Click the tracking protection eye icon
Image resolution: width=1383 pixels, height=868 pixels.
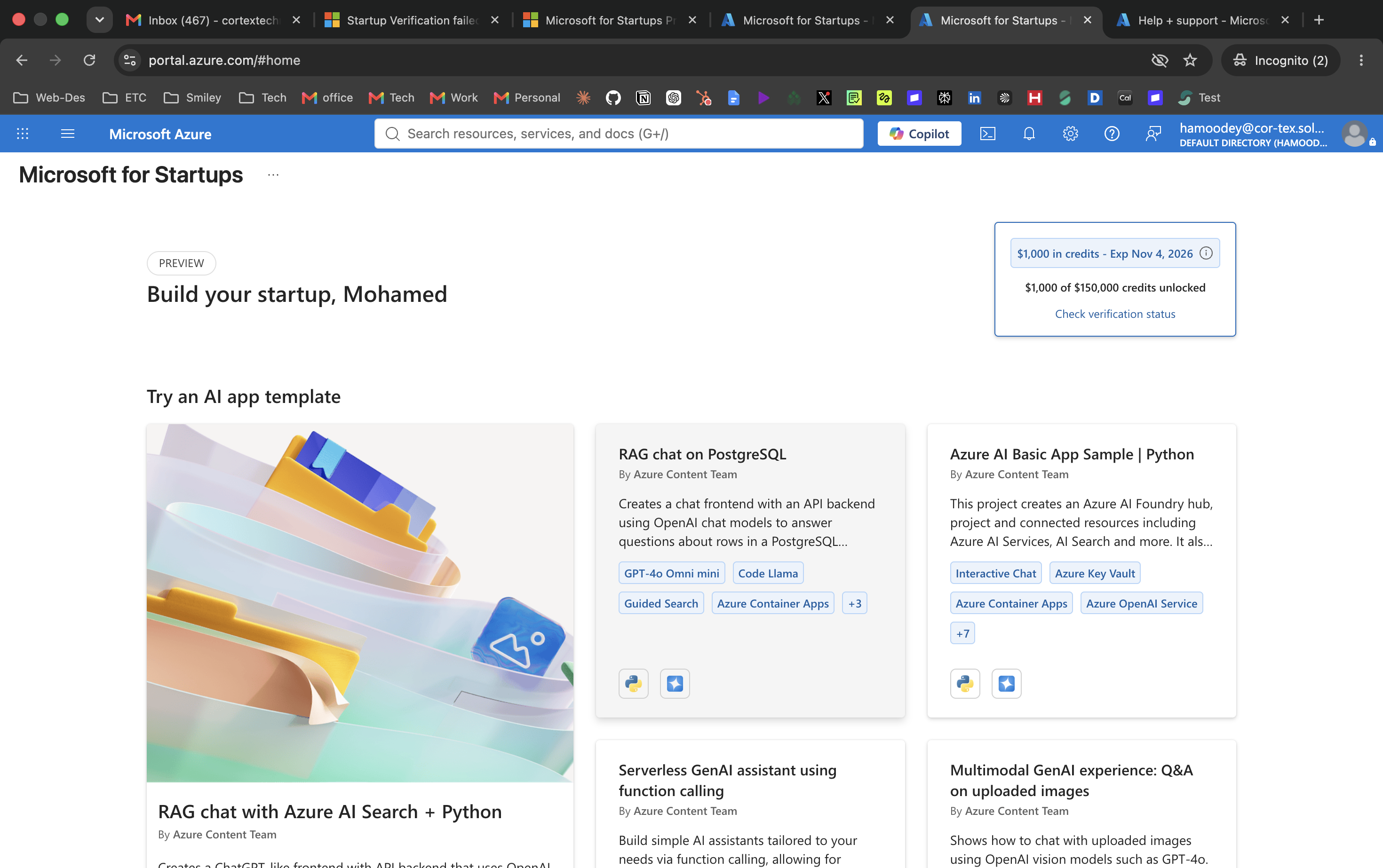[x=1160, y=60]
